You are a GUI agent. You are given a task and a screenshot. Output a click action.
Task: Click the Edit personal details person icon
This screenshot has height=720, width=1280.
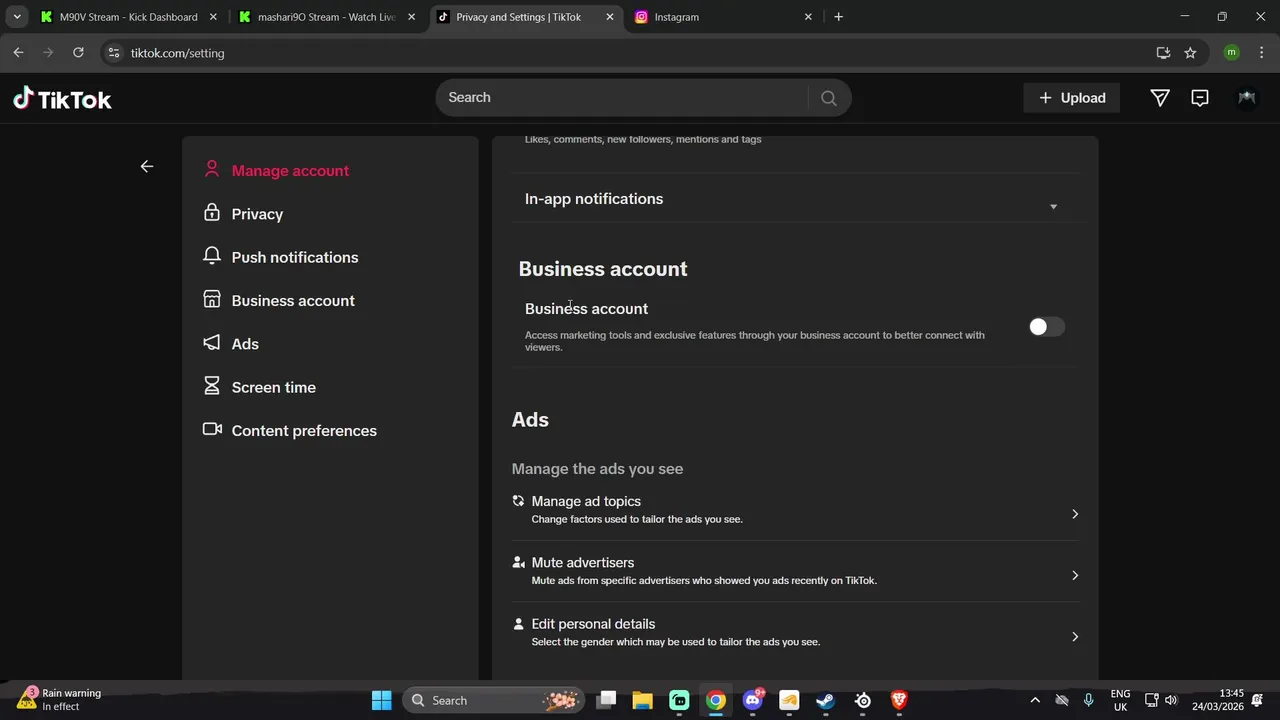(x=518, y=624)
